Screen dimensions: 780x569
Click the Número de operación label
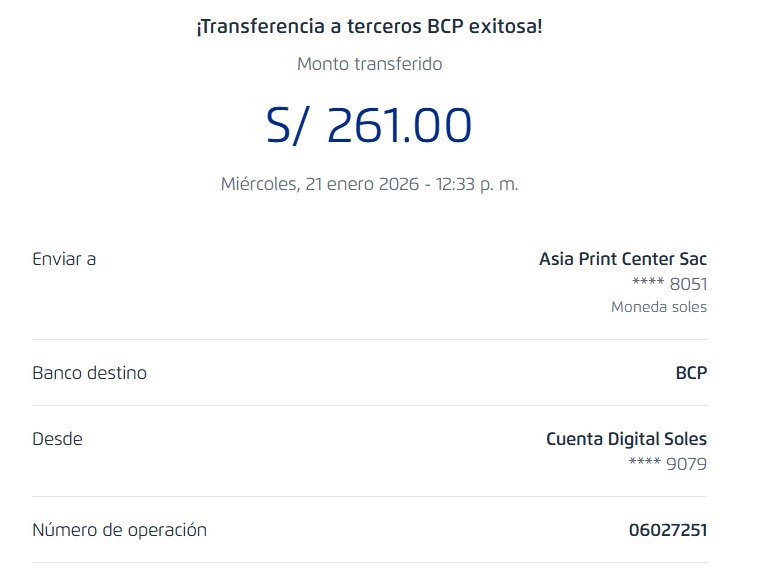coord(119,530)
